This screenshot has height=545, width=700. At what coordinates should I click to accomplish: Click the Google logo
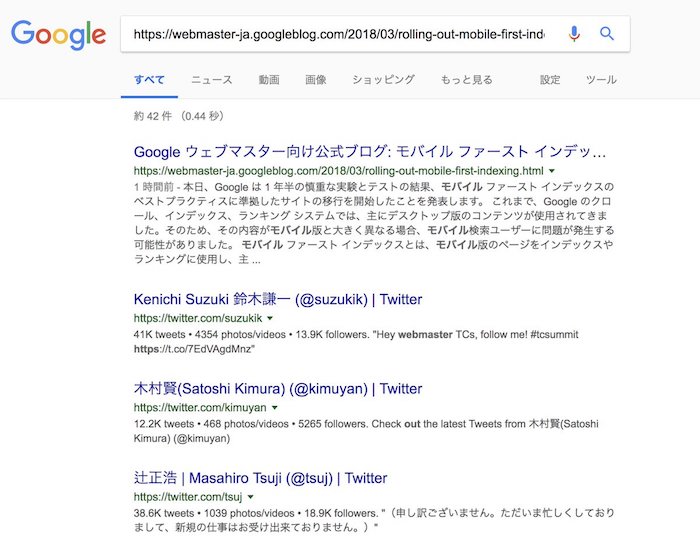58,35
